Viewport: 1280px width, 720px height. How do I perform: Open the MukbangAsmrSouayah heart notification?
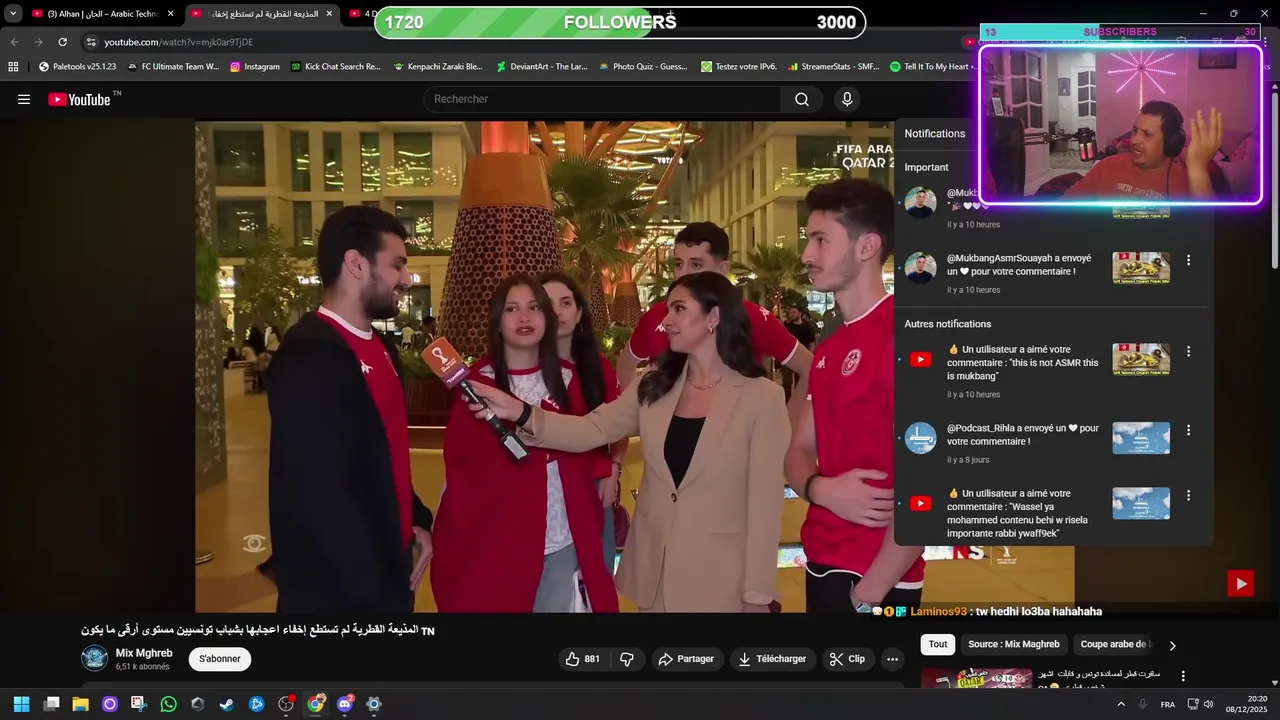click(x=1019, y=273)
